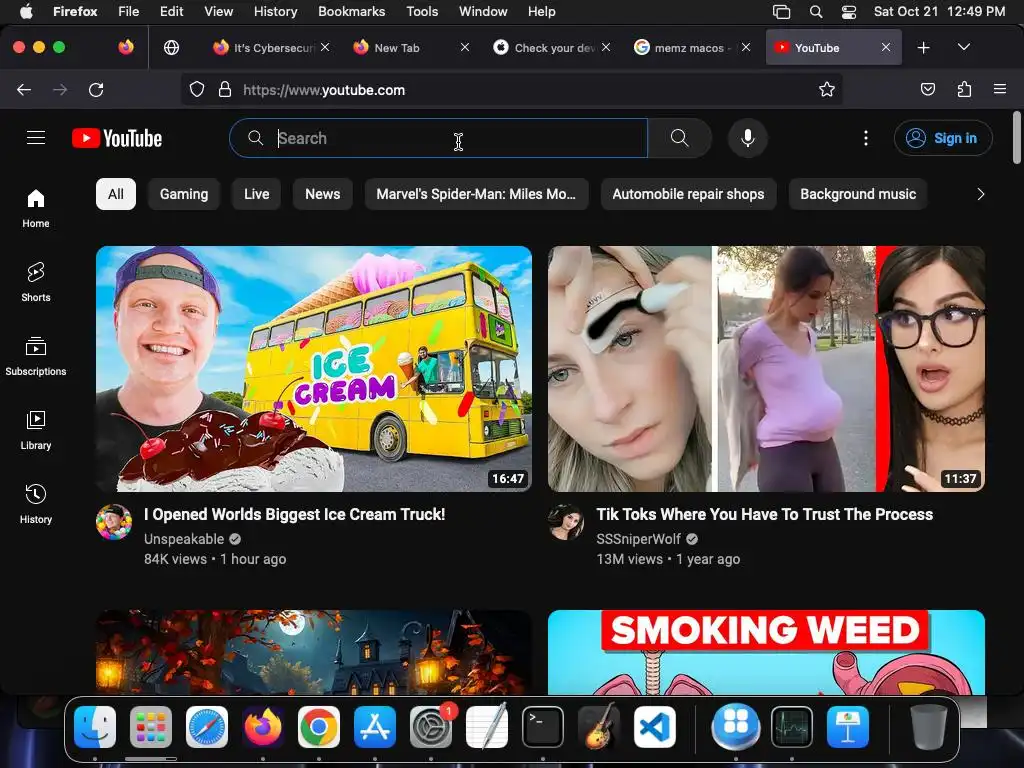Open the Bookmarks menu

click(x=351, y=12)
